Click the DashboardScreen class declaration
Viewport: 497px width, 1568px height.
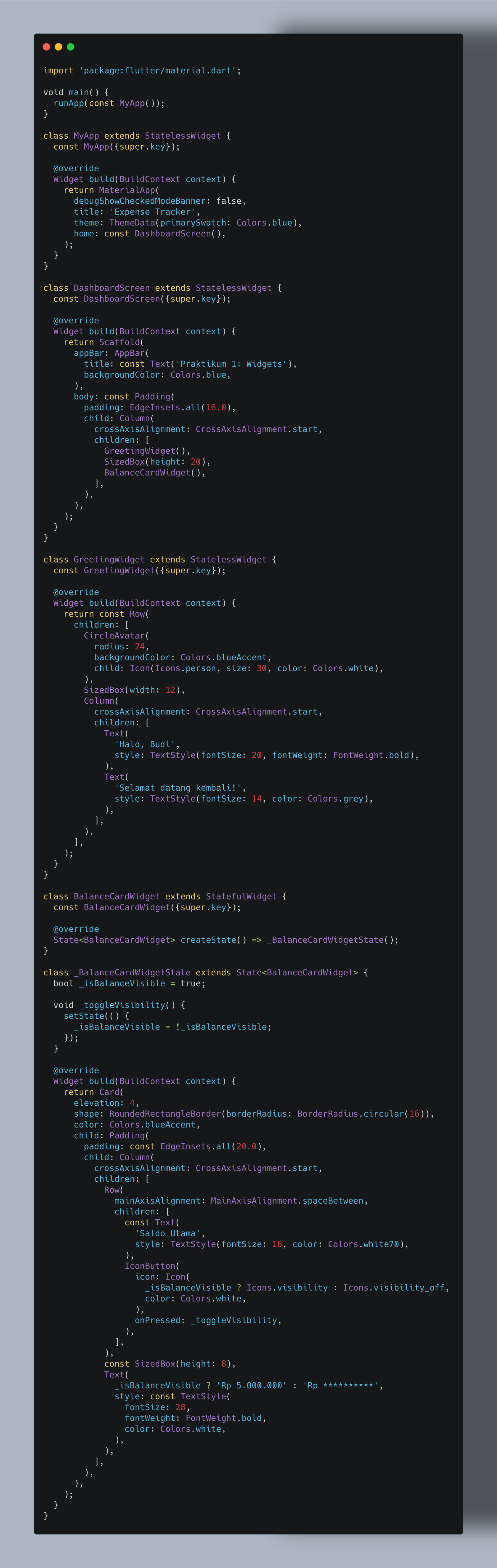(x=162, y=288)
